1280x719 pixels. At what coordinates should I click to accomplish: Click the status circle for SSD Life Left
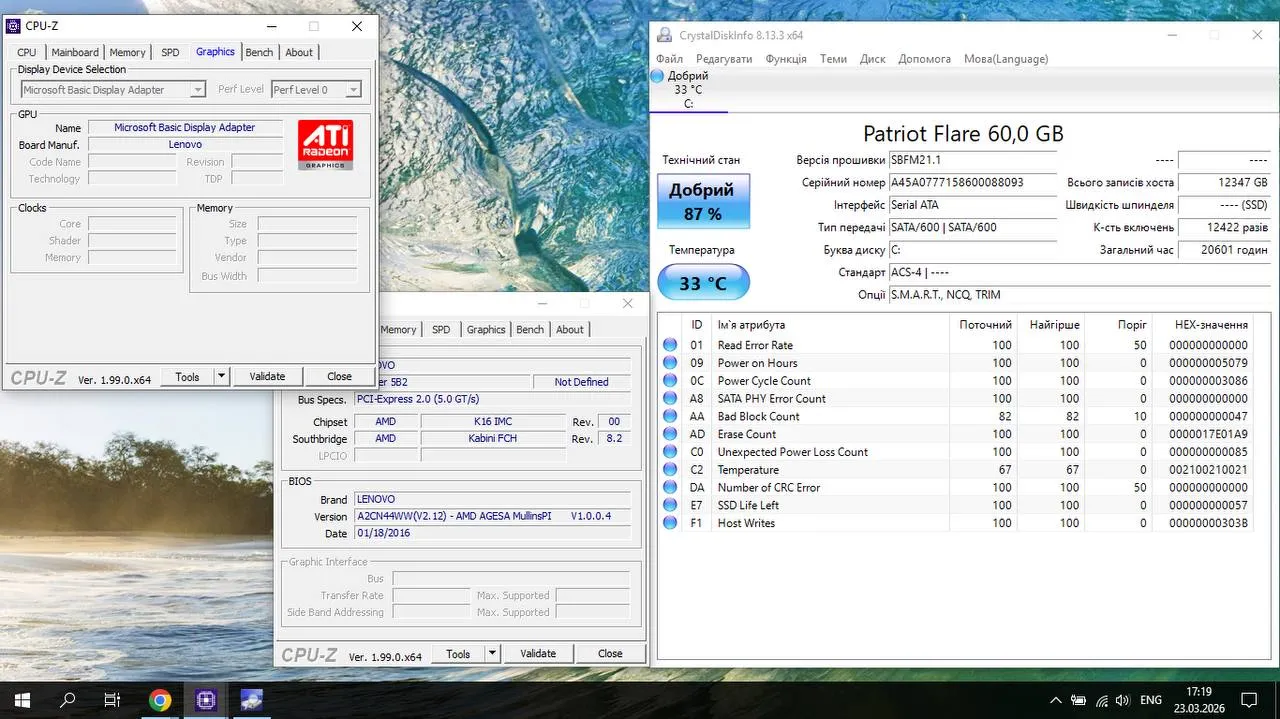coord(670,505)
